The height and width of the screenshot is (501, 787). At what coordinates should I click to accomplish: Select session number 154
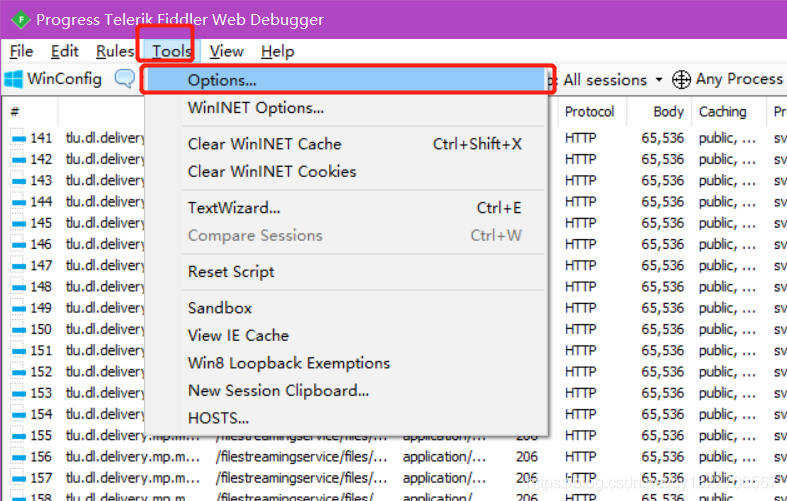41,414
